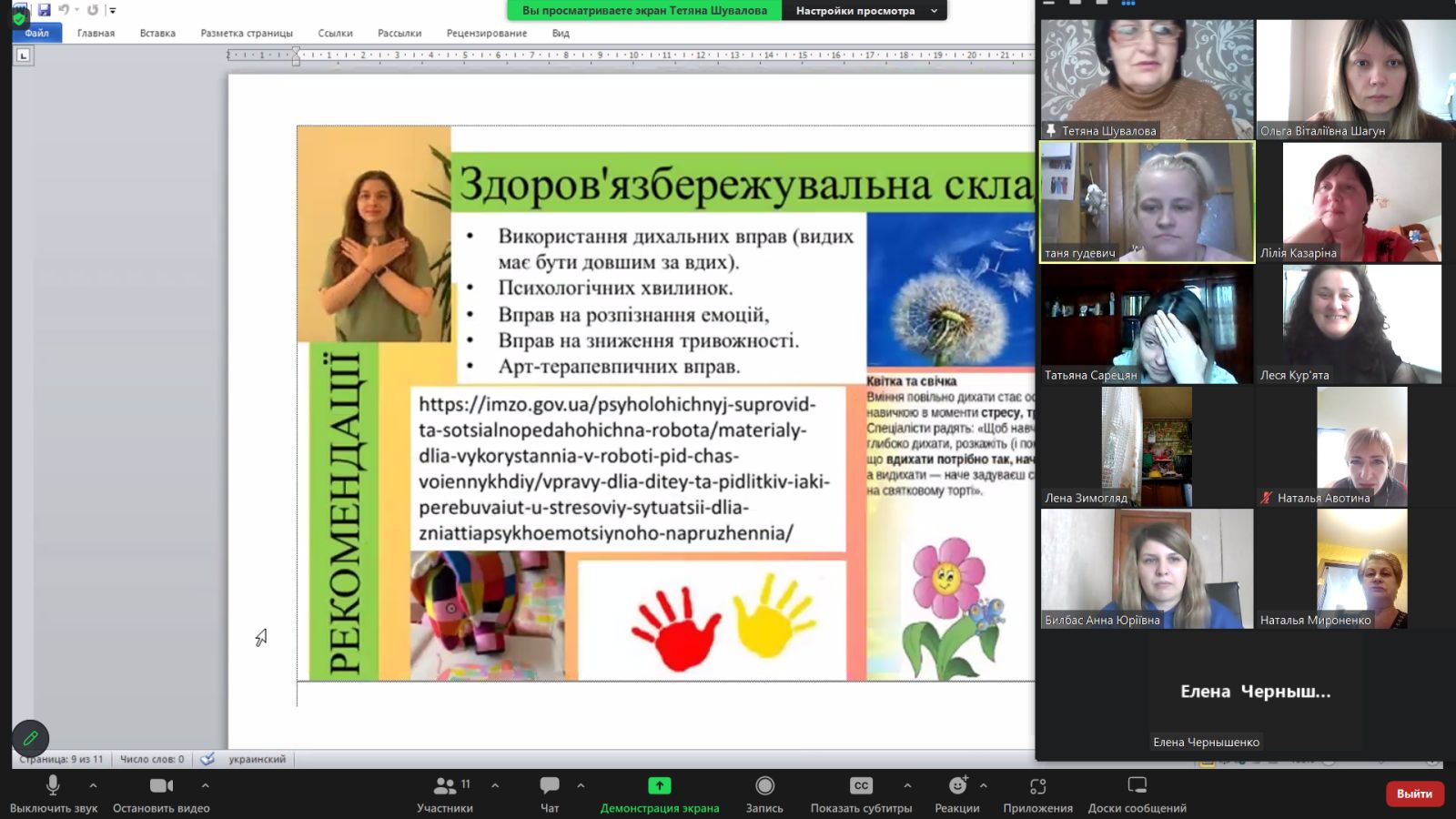Select Тетяна Шувалова's video thumbnail
The image size is (1456, 819).
pos(1147,79)
